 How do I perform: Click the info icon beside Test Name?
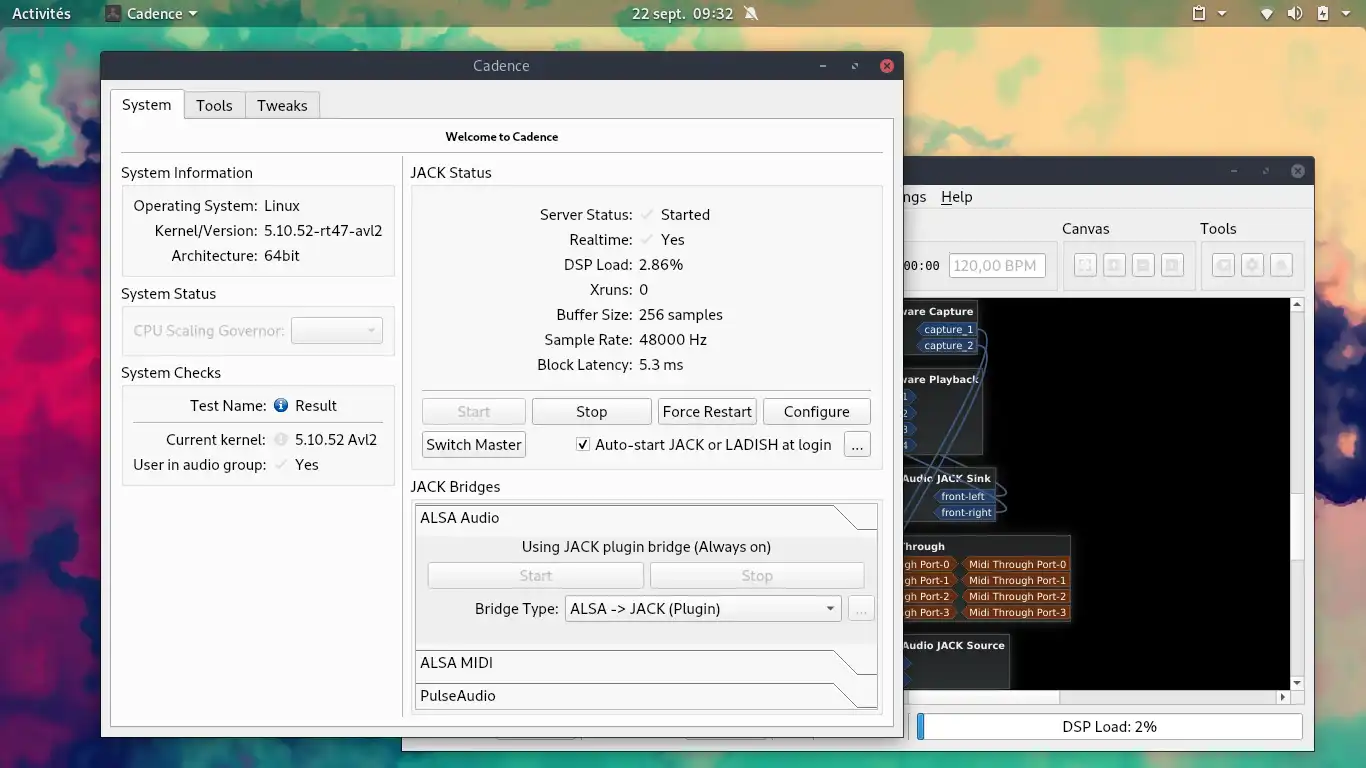coord(281,405)
